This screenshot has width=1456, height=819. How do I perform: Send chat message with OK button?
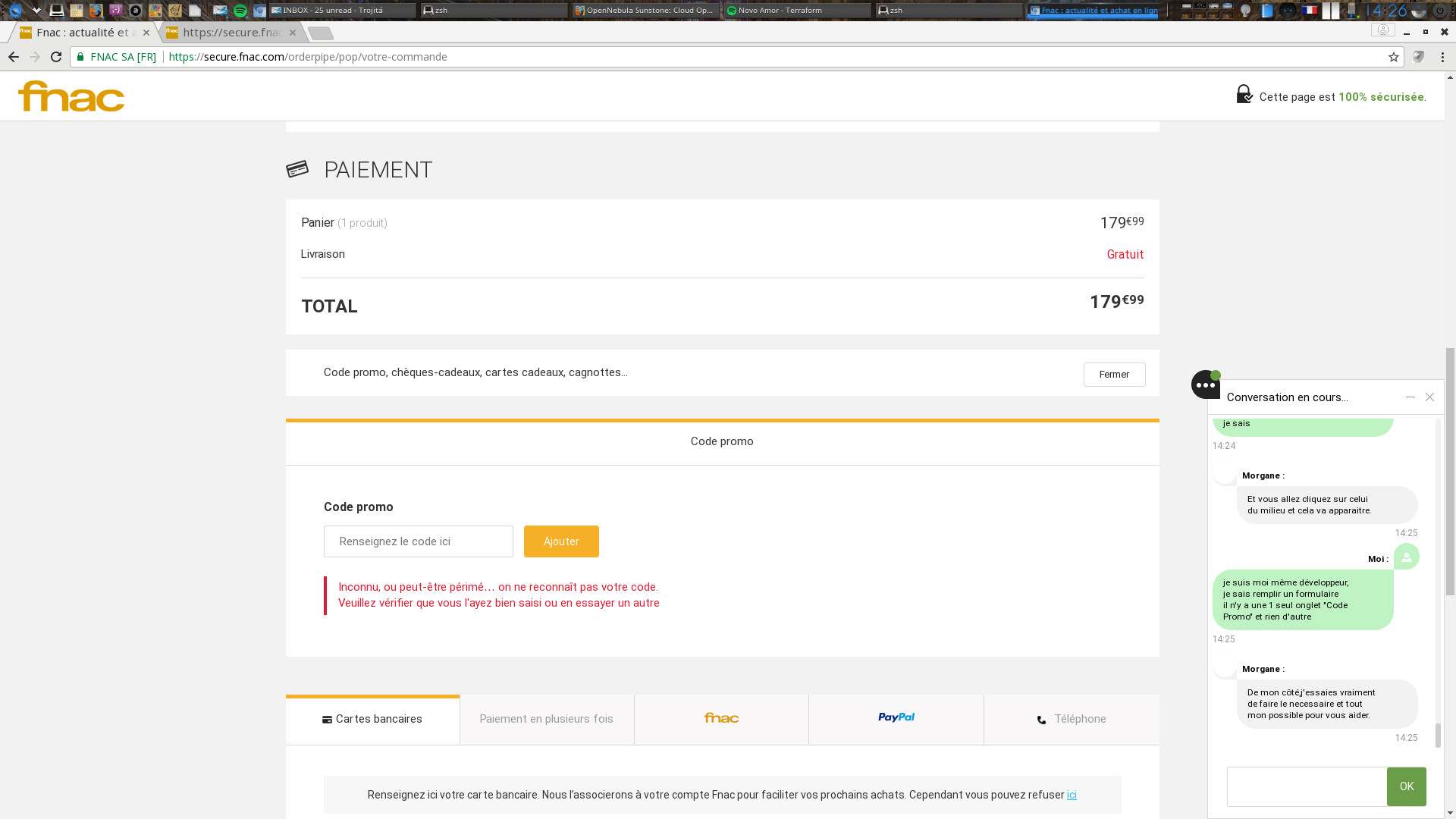tap(1407, 786)
